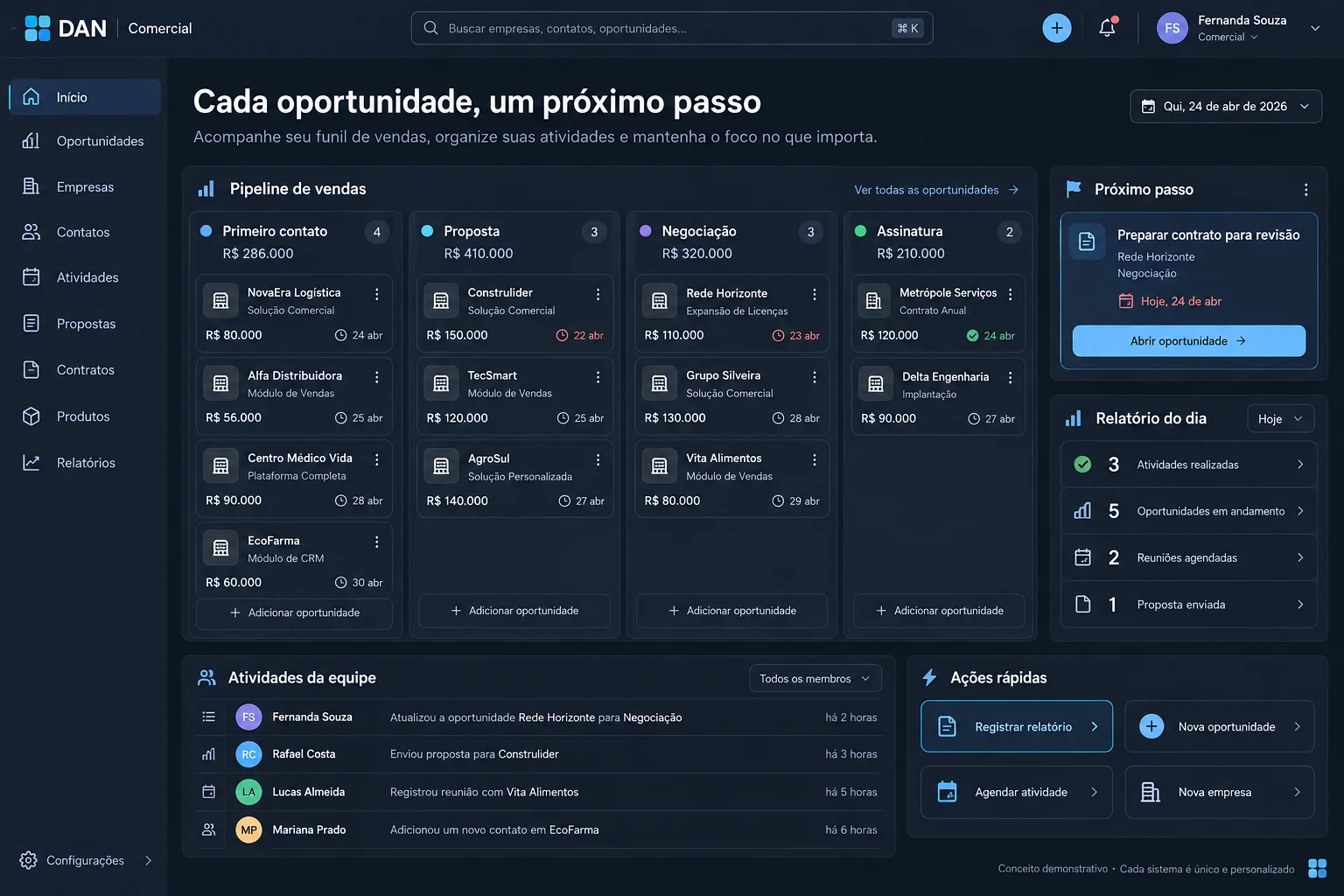Open the notifications bell
Viewport: 1344px width, 896px height.
[x=1108, y=28]
